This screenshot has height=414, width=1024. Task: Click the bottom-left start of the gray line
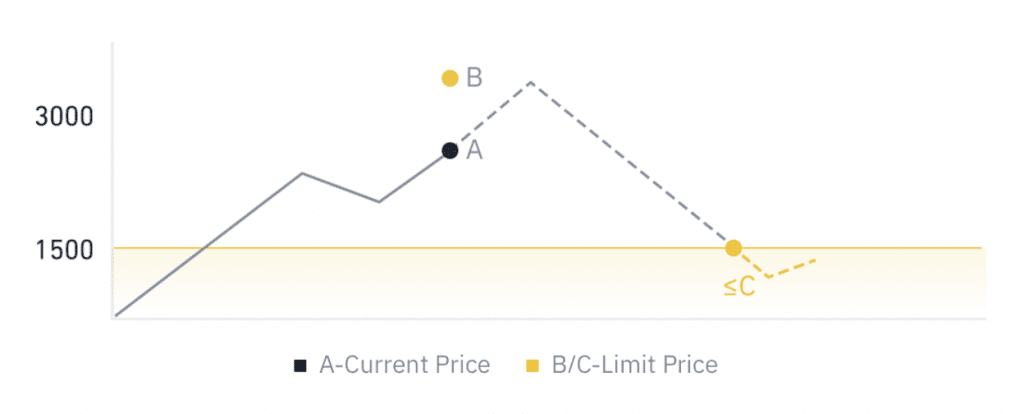(116, 315)
